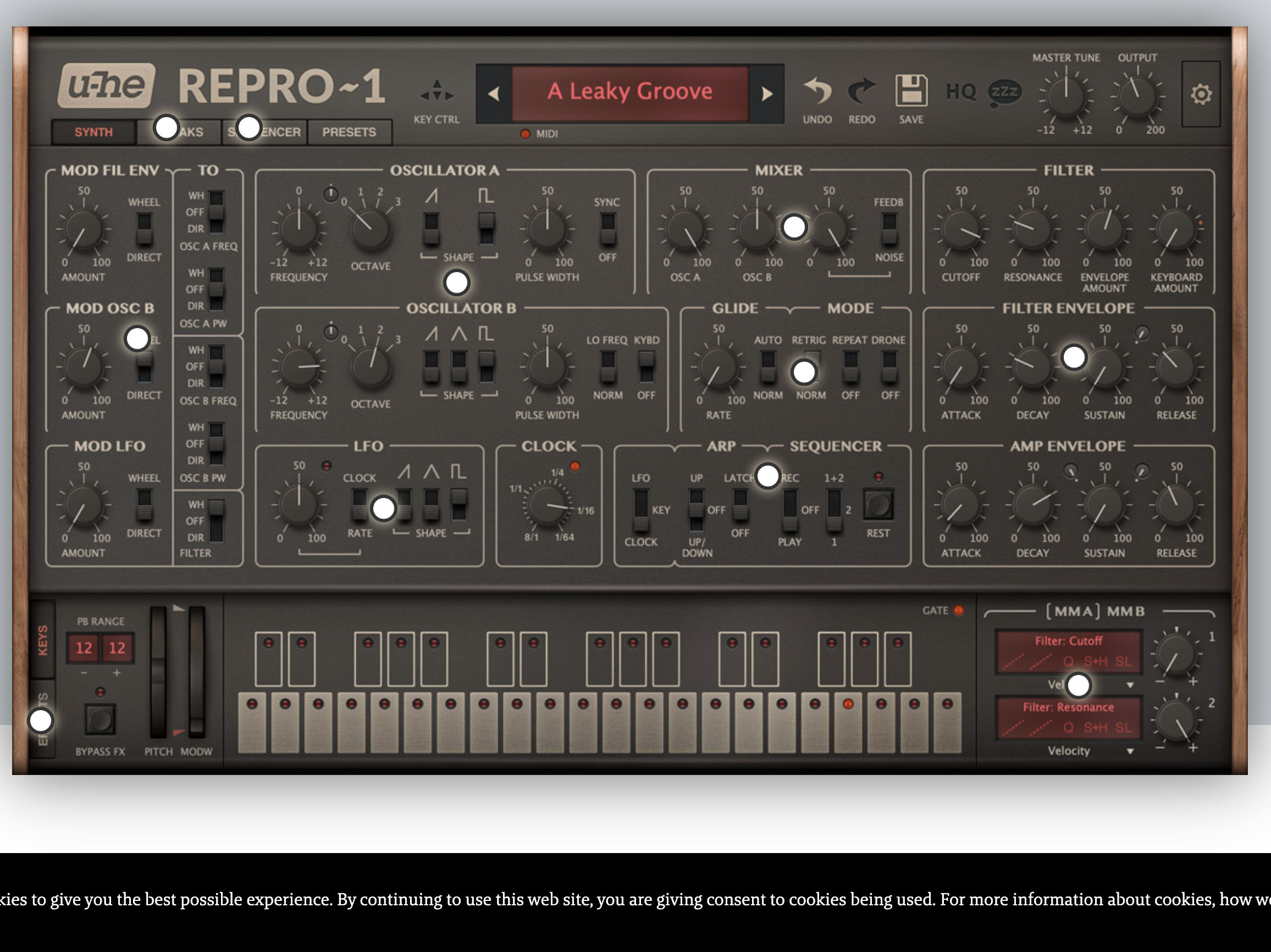Toggle the DRONE mode switch
Image resolution: width=1271 pixels, height=952 pixels.
click(889, 367)
